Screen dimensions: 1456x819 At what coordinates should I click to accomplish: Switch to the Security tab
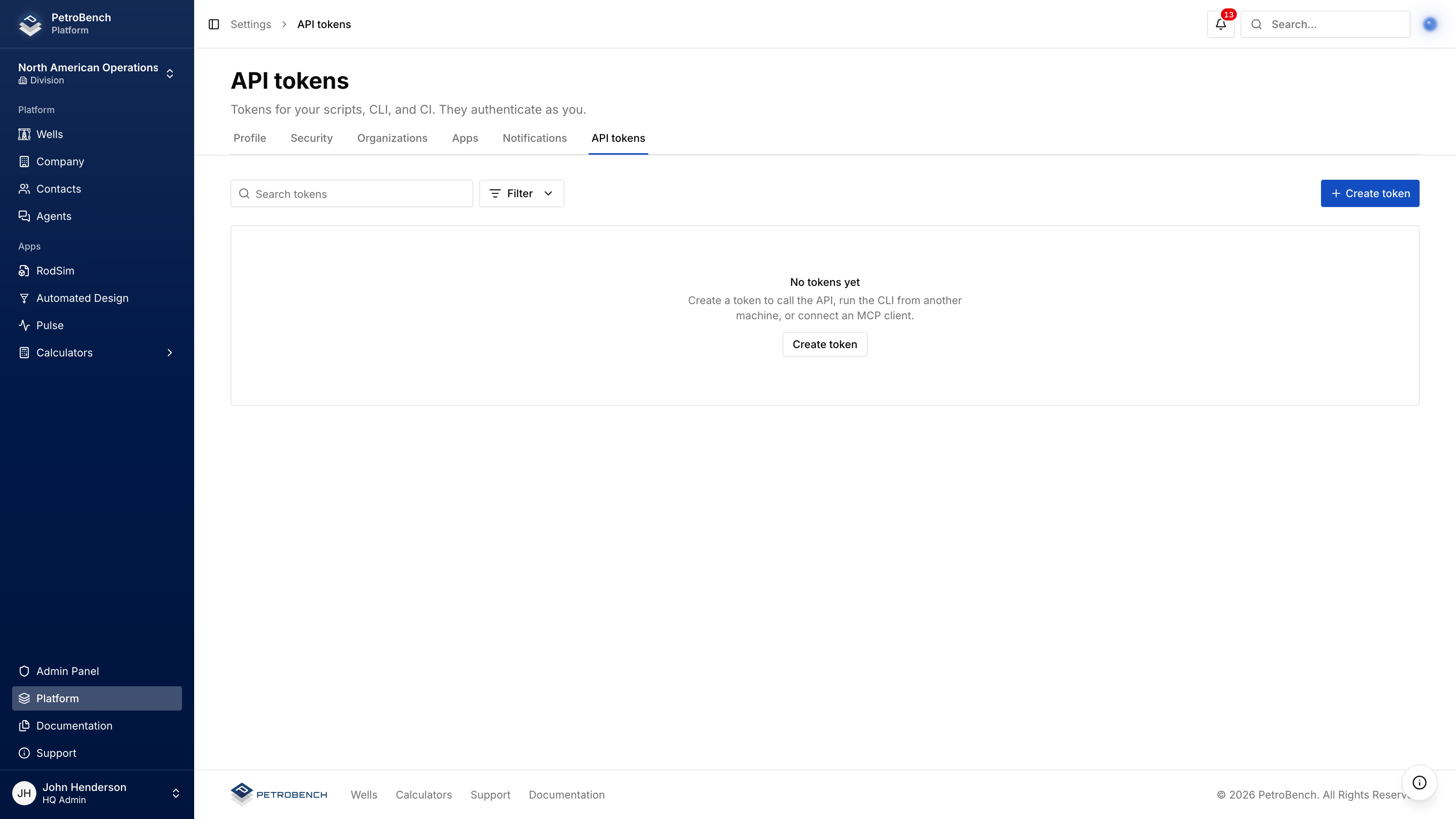311,138
